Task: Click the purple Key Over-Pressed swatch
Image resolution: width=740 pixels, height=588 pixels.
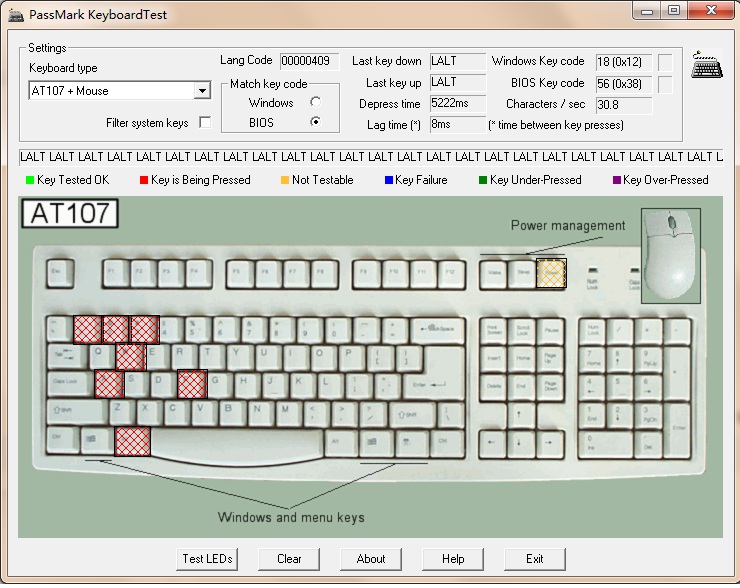Action: tap(616, 180)
